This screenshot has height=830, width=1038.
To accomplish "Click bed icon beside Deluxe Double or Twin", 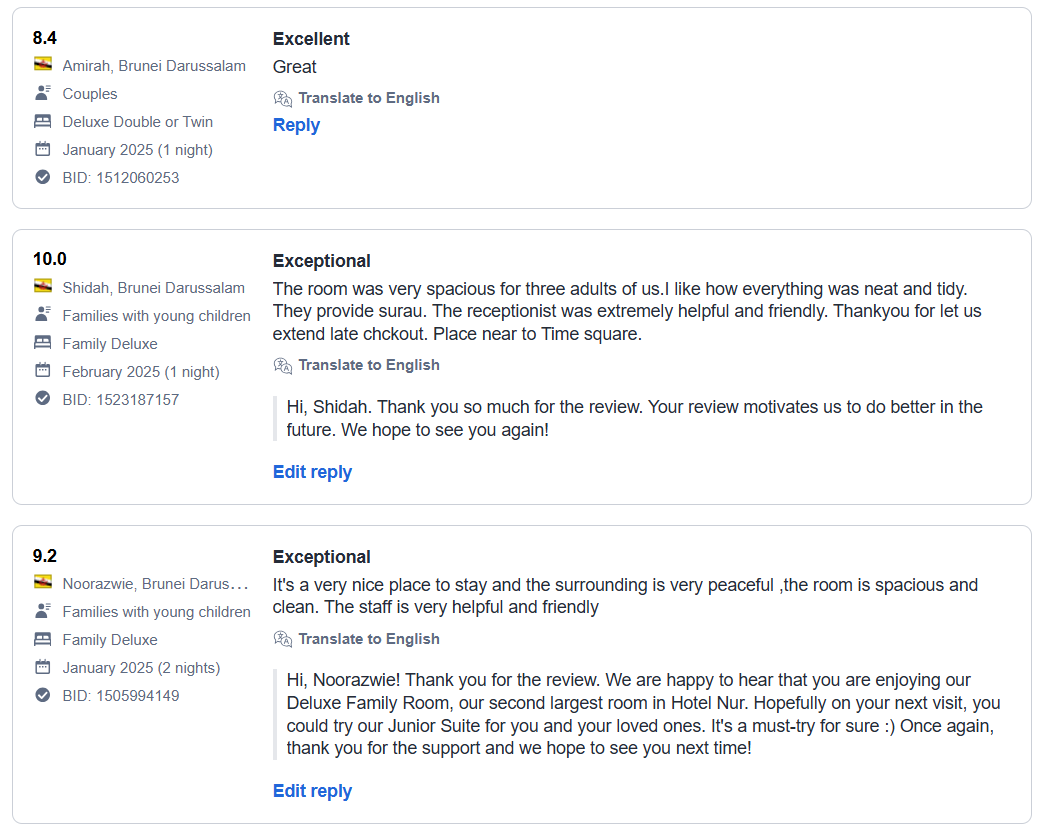I will [x=42, y=121].
